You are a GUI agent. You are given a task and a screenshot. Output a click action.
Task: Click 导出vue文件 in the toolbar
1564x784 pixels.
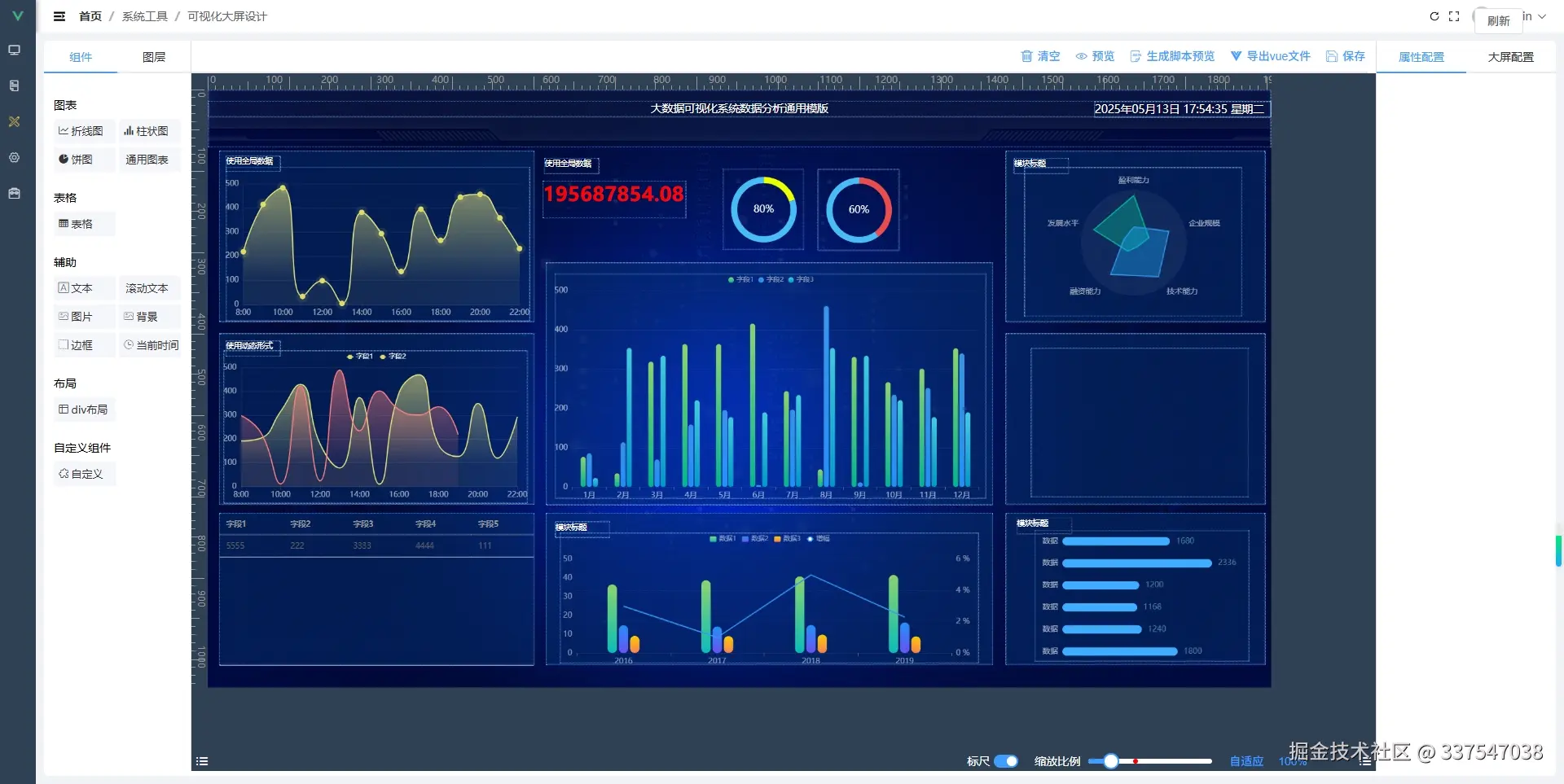[1271, 56]
